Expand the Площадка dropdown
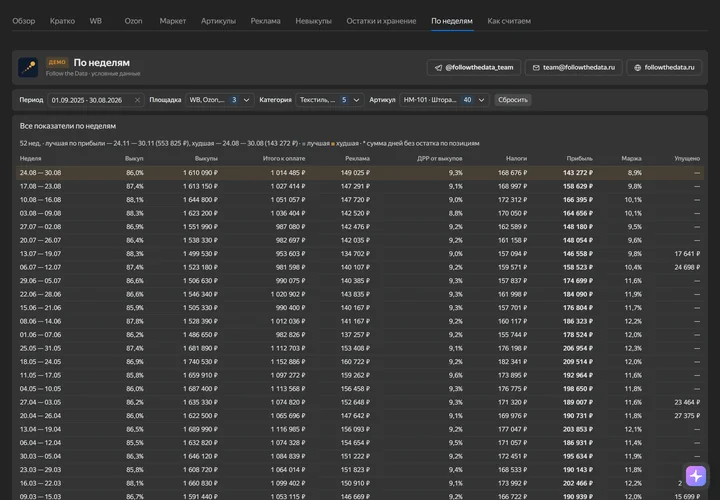The height and width of the screenshot is (500, 720). pyautogui.click(x=219, y=100)
